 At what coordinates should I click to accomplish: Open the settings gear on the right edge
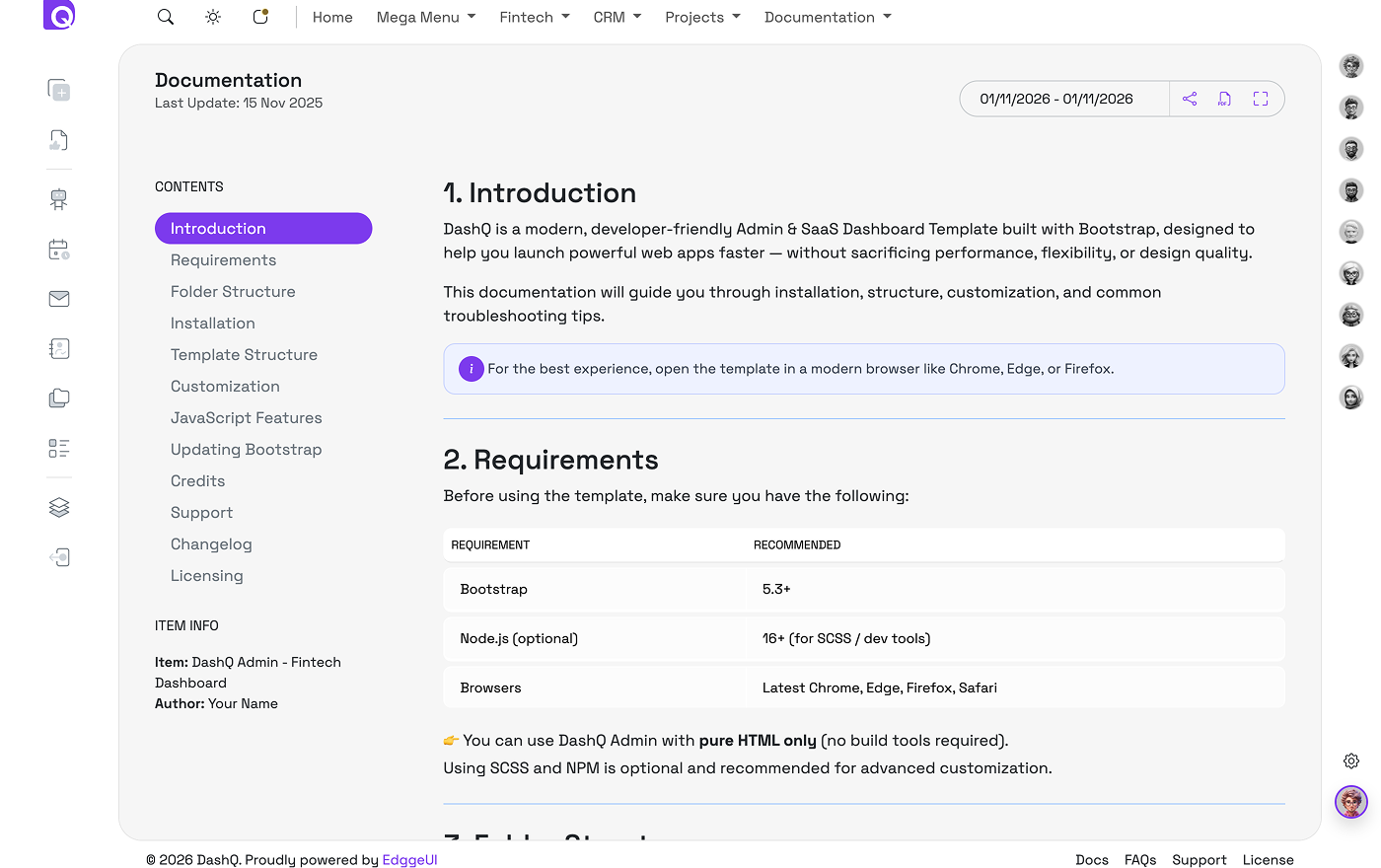[x=1351, y=760]
